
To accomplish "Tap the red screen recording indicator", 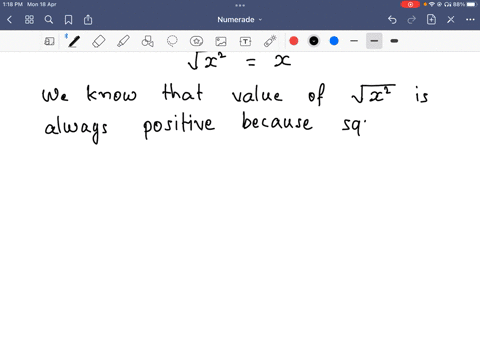I will click(410, 4).
